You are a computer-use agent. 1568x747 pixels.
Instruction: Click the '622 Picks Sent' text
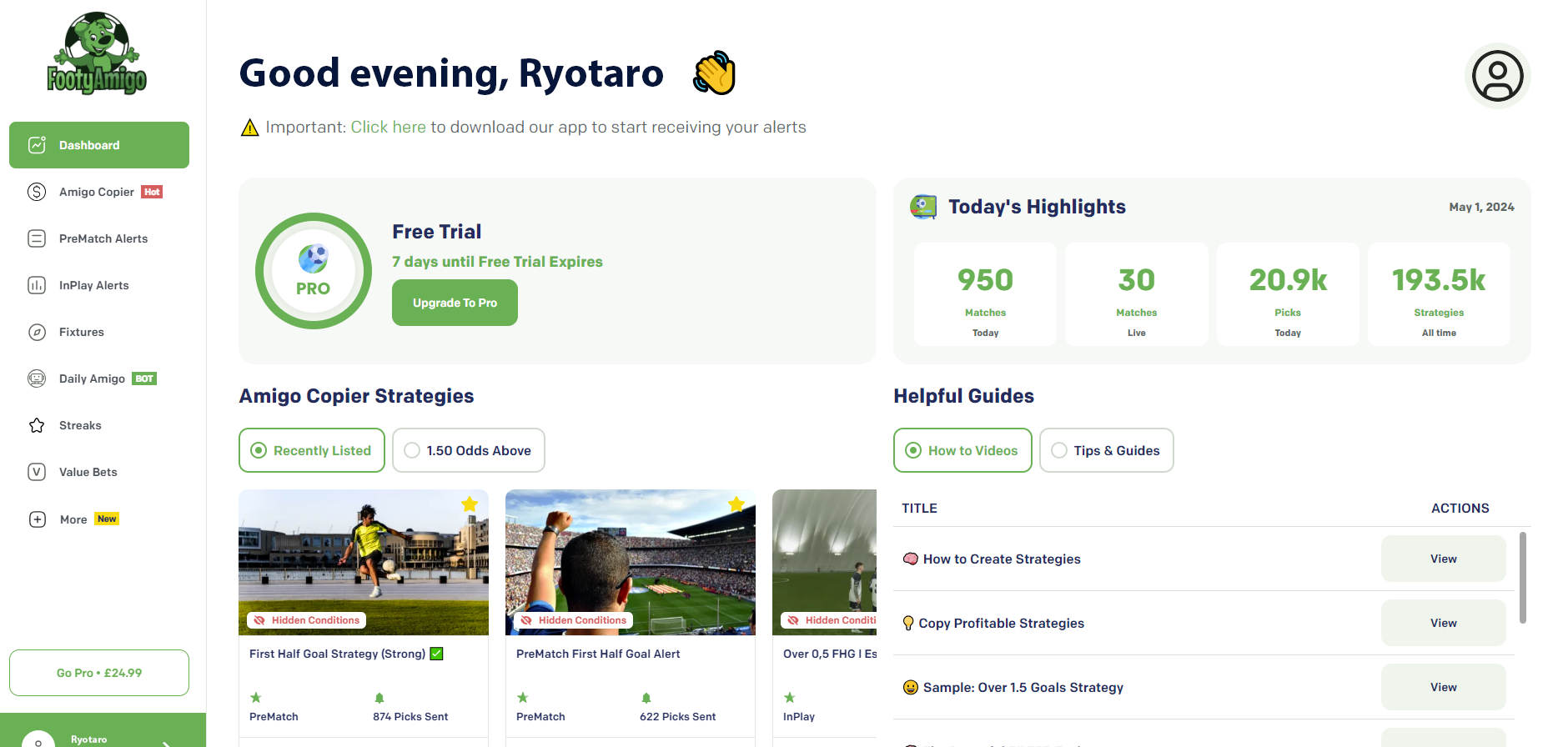click(x=677, y=716)
